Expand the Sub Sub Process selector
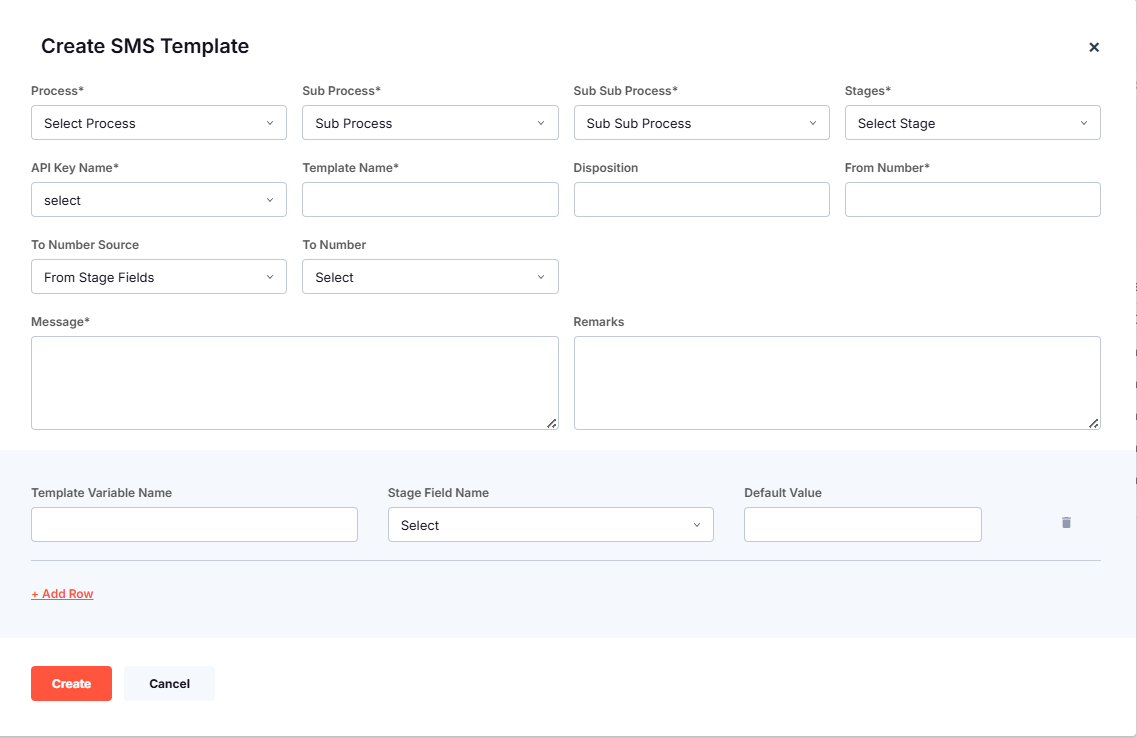Screen dimensions: 1137x738 (x=701, y=122)
